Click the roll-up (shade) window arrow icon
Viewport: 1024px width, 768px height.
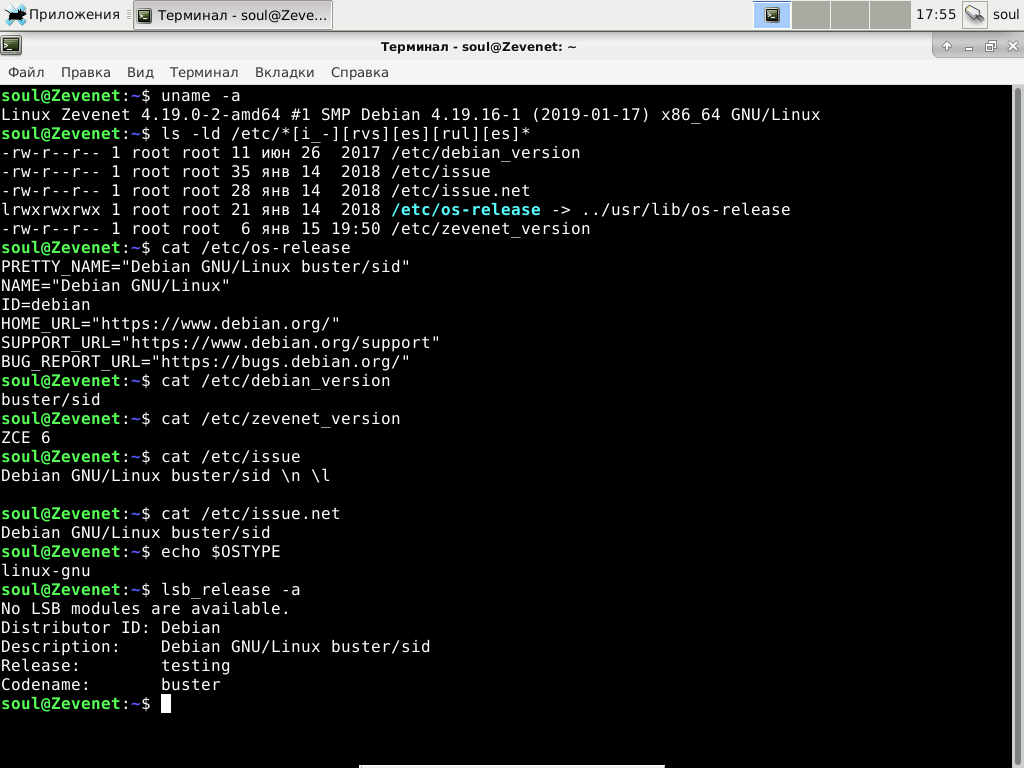[947, 46]
